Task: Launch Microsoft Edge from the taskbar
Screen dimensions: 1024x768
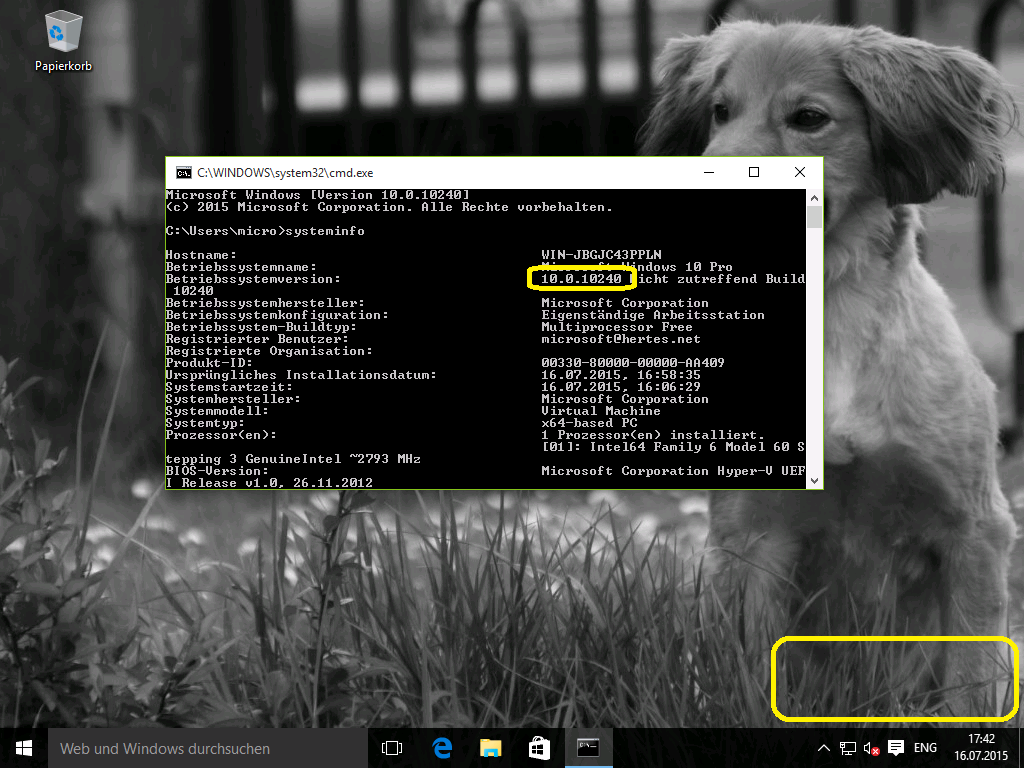Action: (x=441, y=748)
